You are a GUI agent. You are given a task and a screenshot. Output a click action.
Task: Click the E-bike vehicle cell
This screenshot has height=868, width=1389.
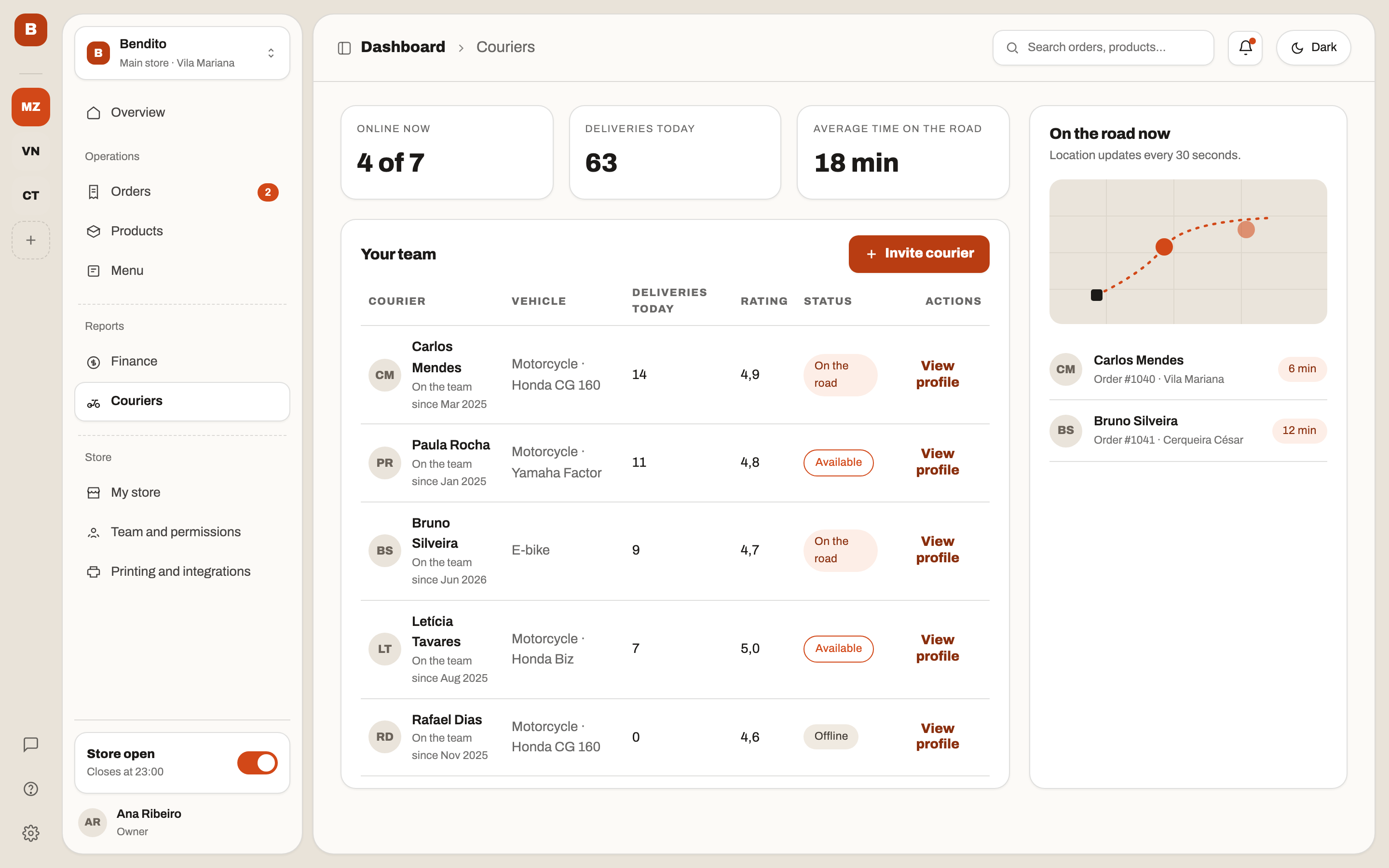pos(531,551)
